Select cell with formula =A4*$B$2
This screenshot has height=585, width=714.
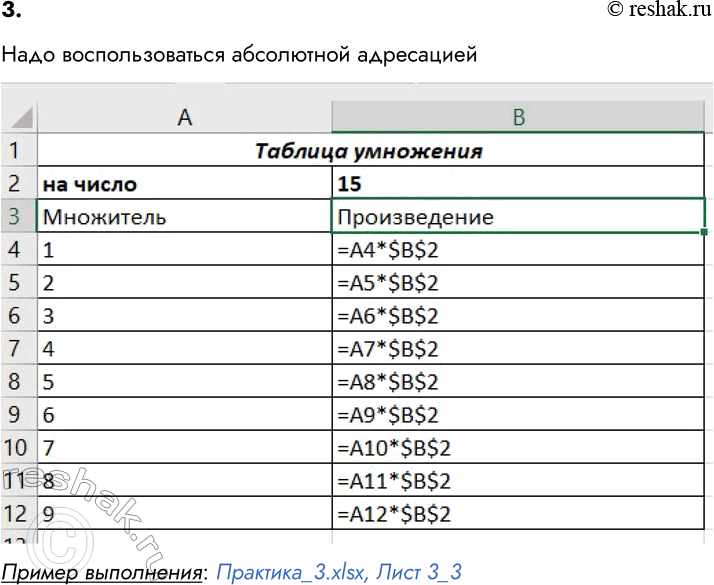[518, 249]
